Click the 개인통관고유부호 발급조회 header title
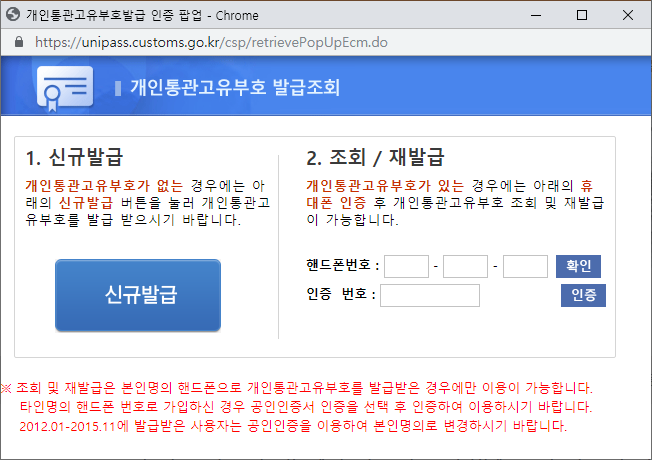This screenshot has width=652, height=460. (x=235, y=87)
